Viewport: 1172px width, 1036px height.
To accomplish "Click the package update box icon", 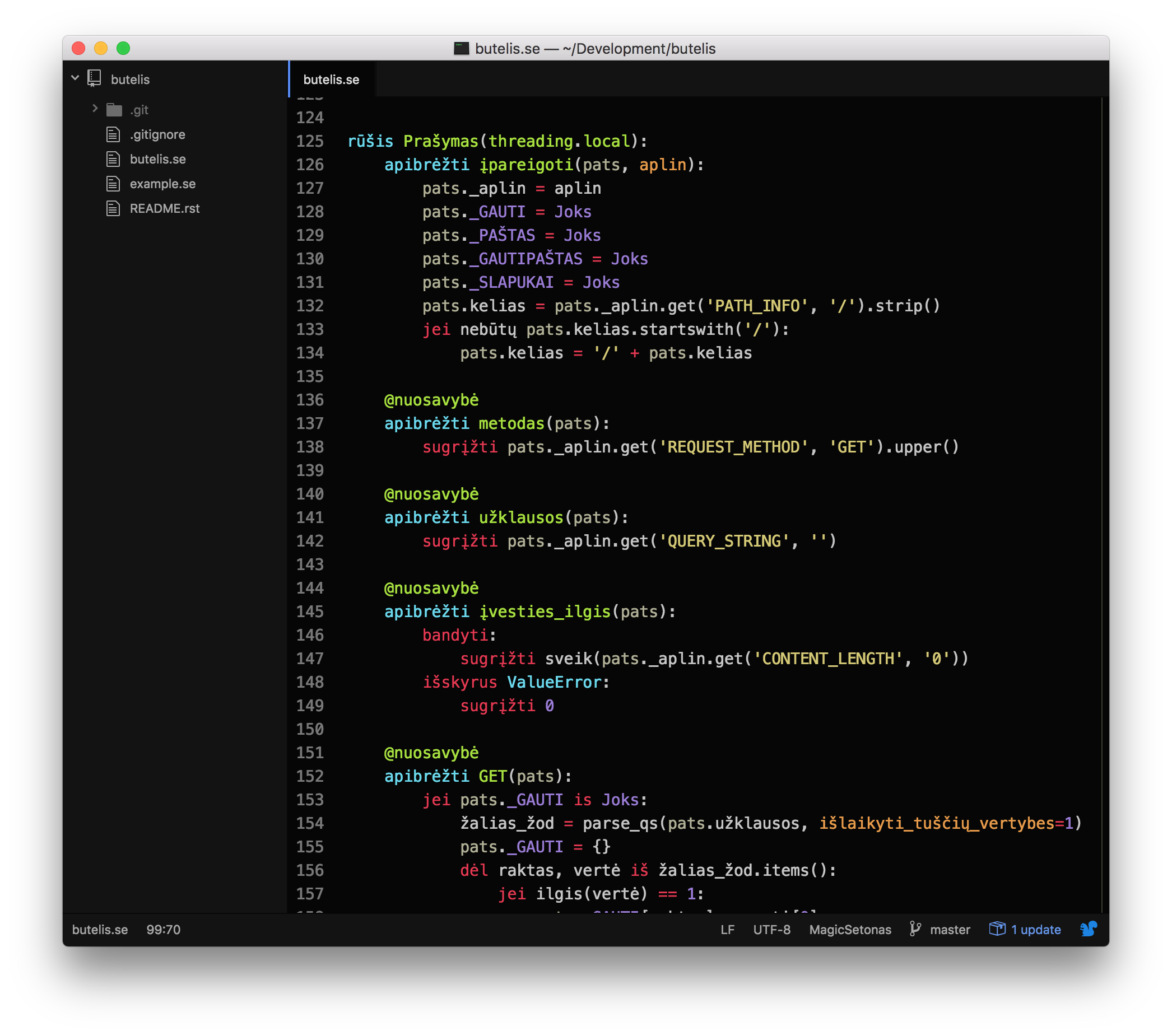I will click(997, 929).
